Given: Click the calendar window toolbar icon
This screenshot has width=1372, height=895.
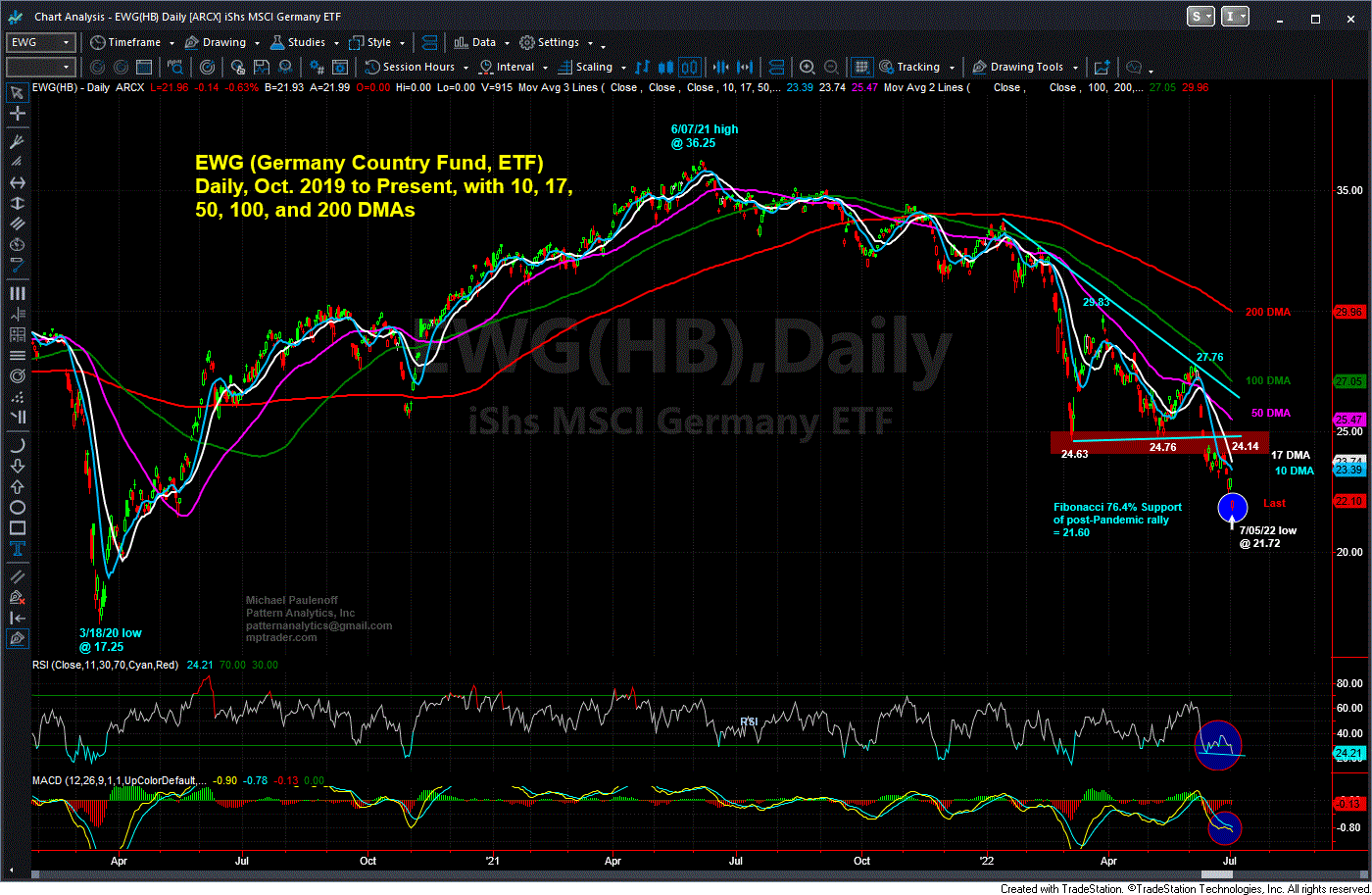Looking at the screenshot, I should pyautogui.click(x=143, y=67).
